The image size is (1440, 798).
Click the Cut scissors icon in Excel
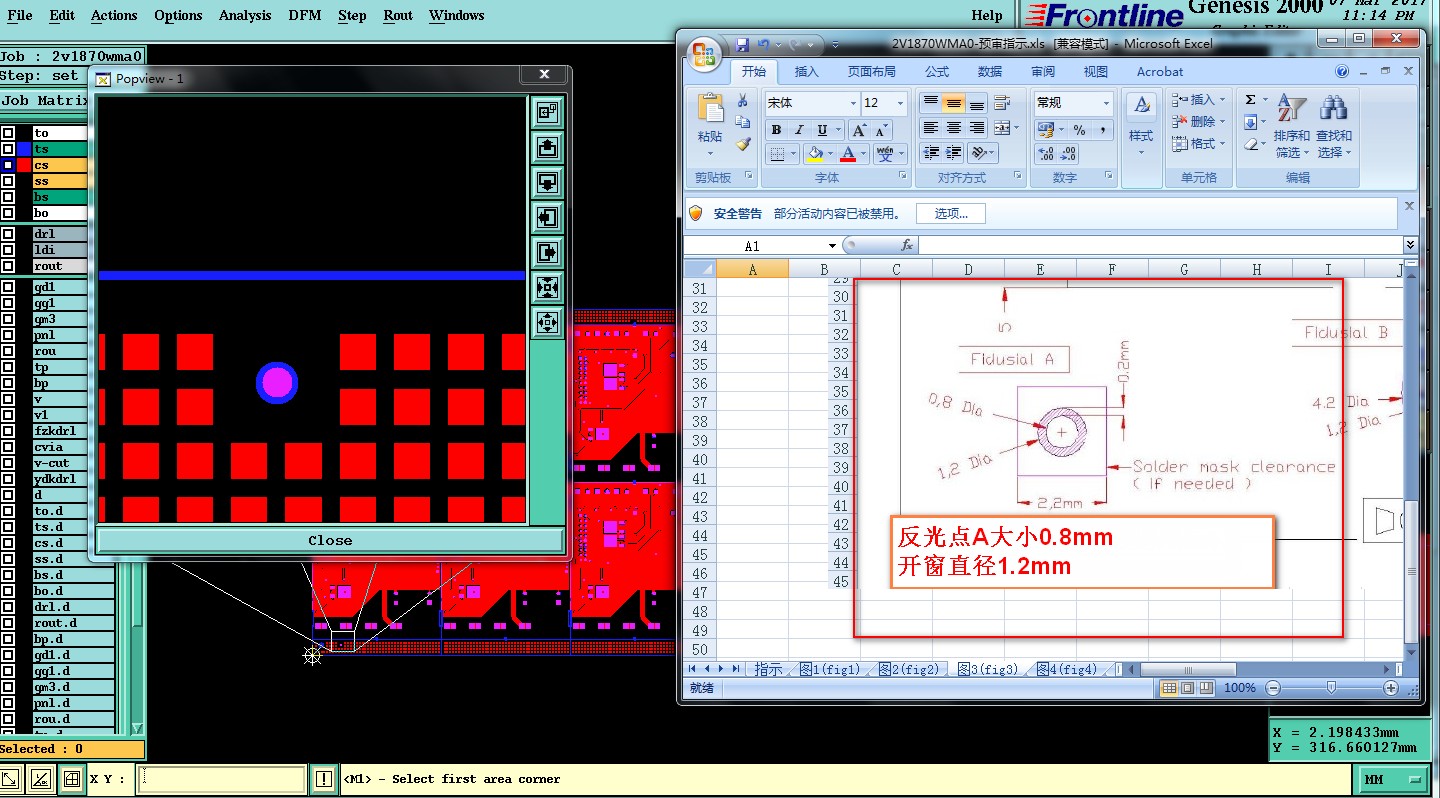click(742, 101)
